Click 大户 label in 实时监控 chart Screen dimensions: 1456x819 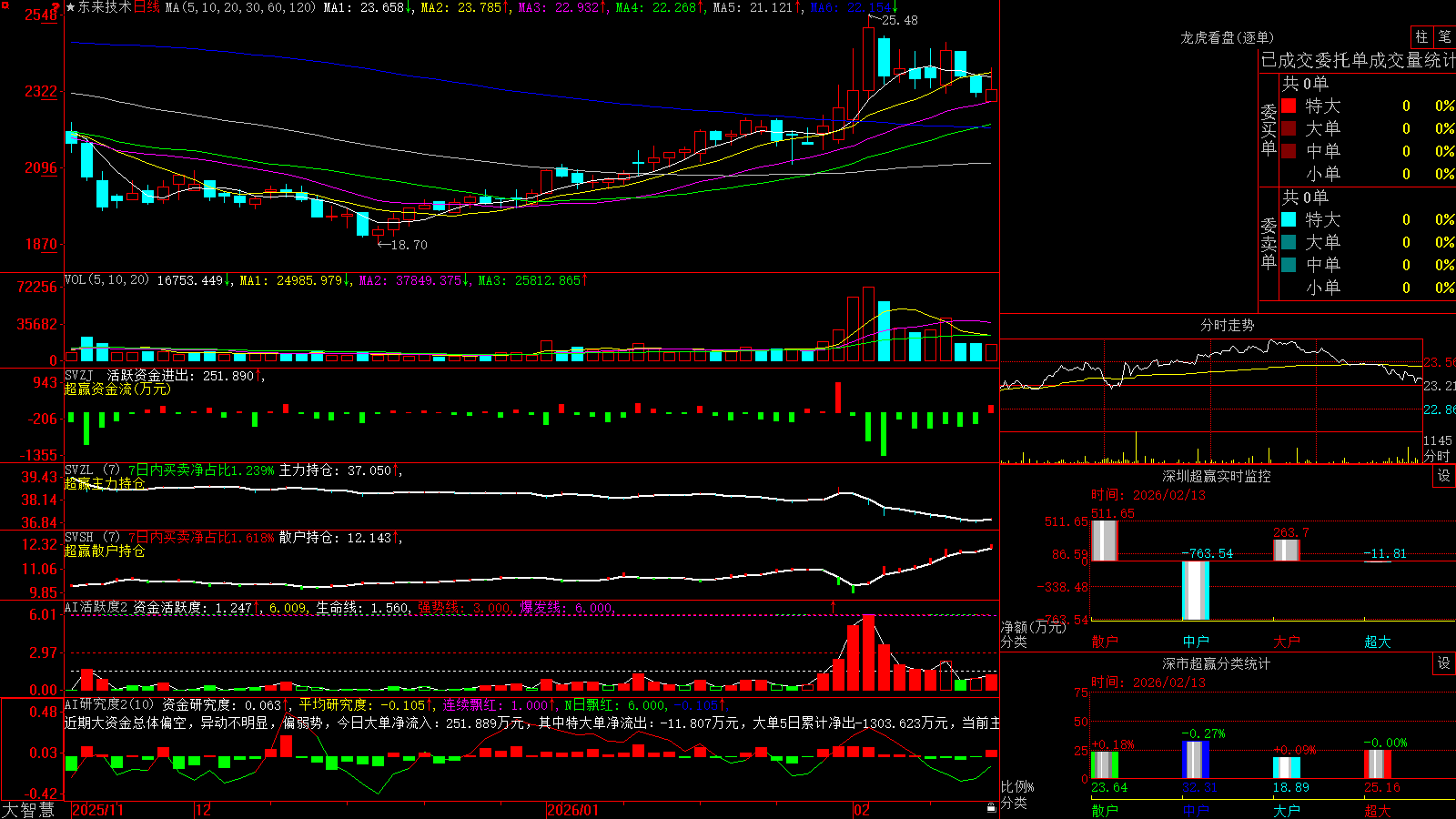(1287, 642)
